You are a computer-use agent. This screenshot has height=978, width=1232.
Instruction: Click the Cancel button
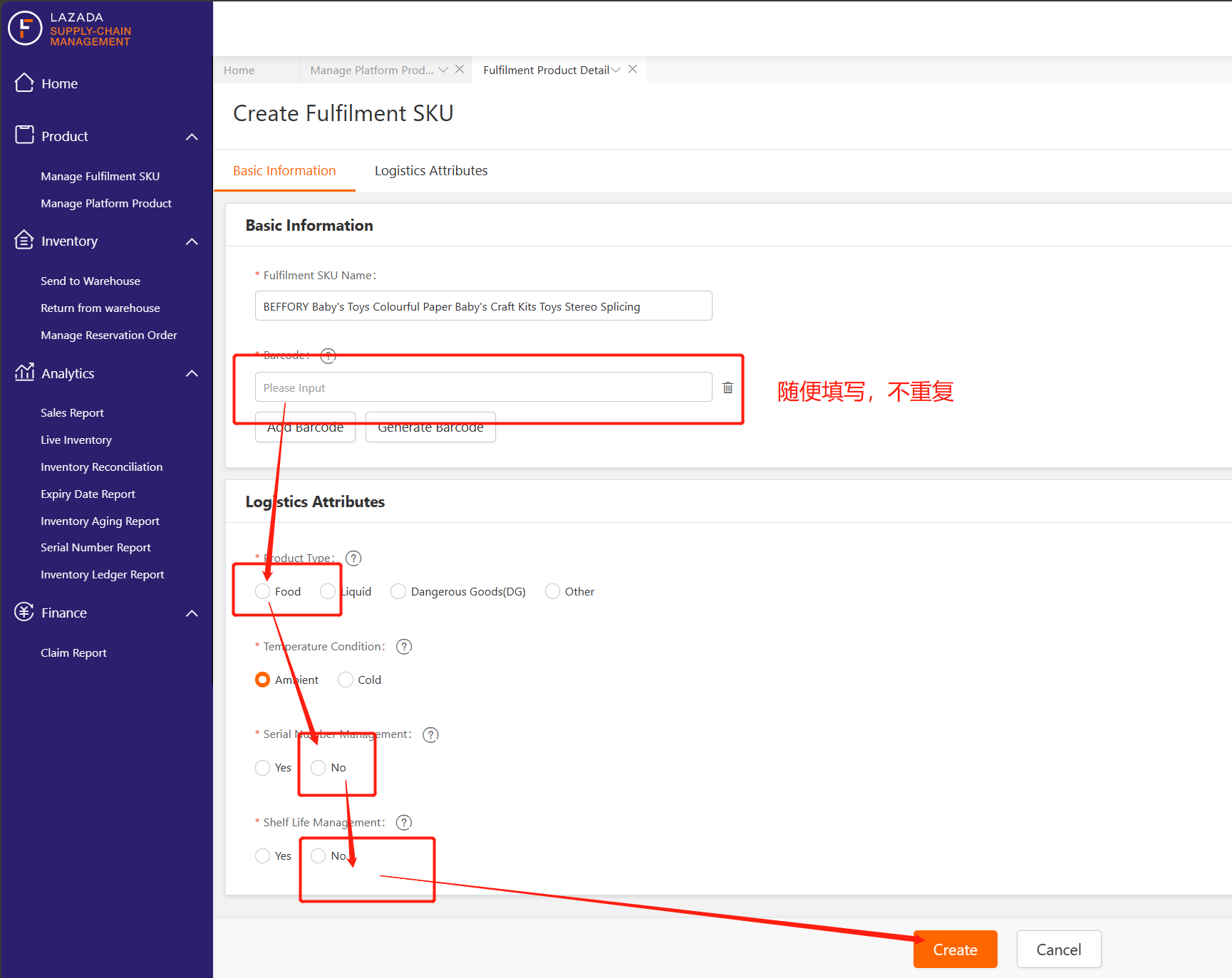(1059, 950)
